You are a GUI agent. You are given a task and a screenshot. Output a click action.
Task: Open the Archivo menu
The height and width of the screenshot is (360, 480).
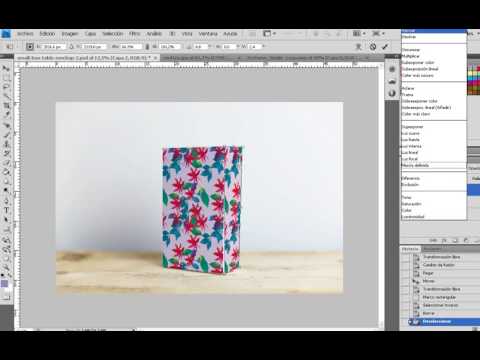point(25,34)
